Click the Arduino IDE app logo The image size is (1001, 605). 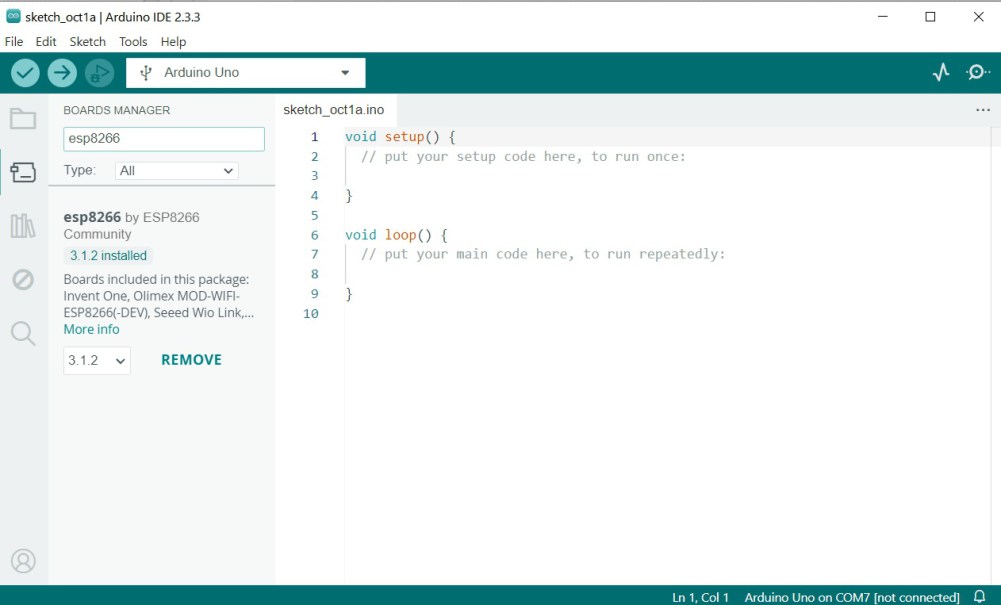(13, 17)
